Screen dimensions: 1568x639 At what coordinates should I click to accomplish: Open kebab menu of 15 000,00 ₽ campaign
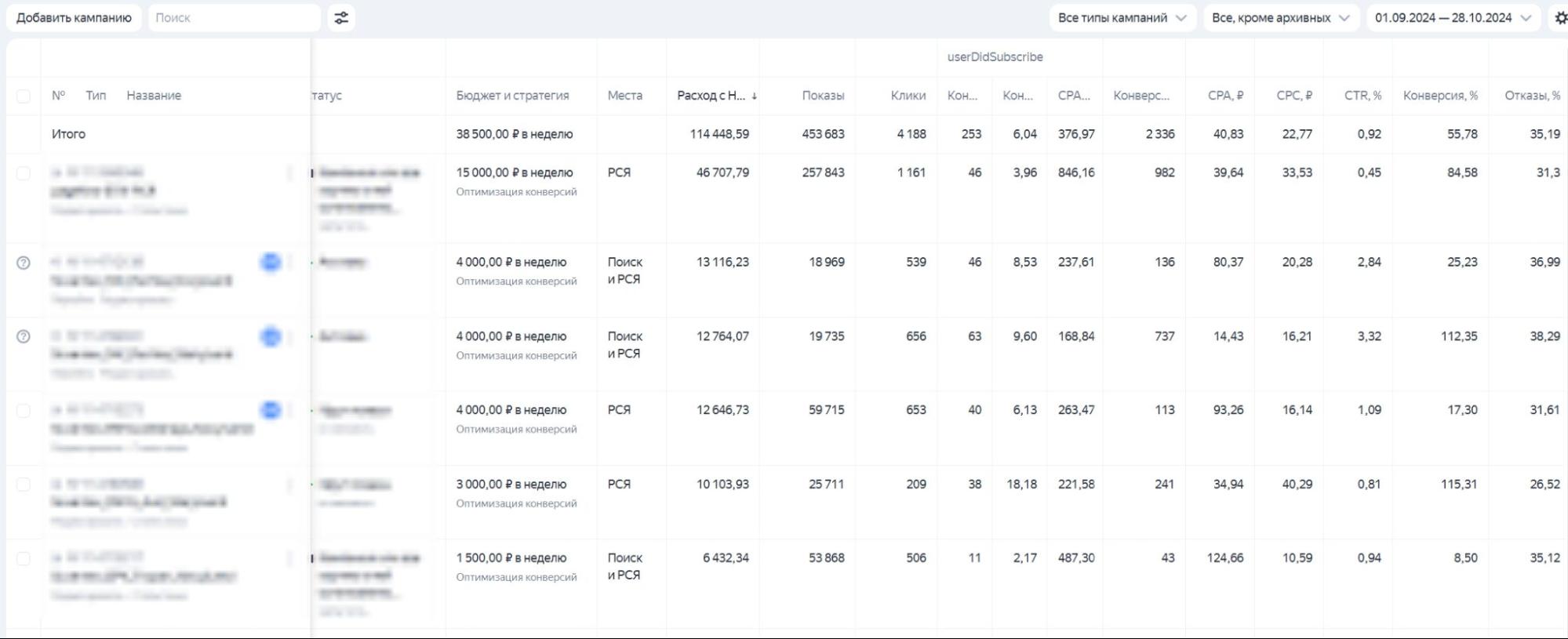290,172
